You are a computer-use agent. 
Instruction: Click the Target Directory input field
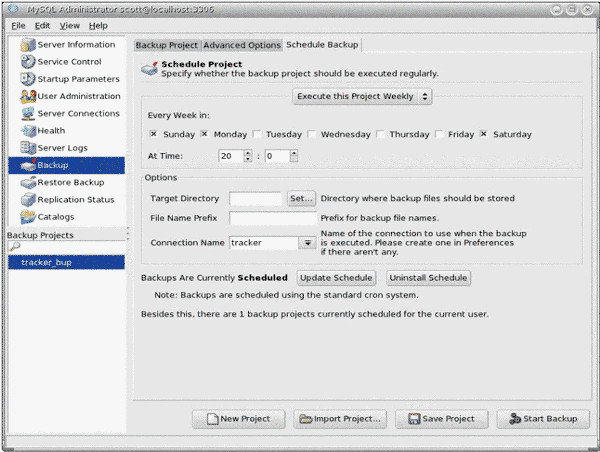tap(256, 199)
